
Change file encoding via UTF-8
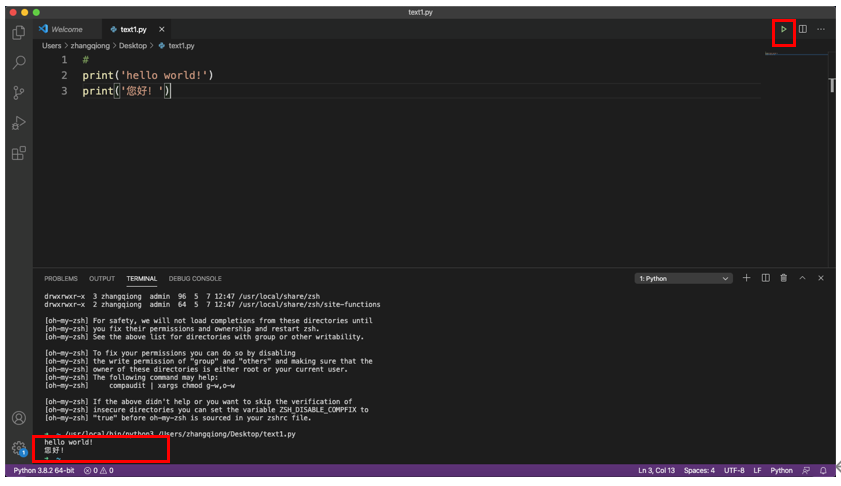734,470
